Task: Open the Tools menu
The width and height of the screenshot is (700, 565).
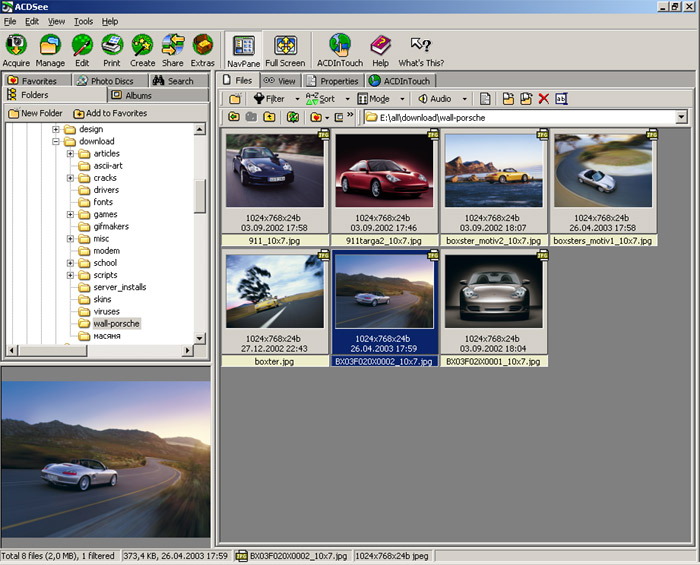Action: coord(83,21)
